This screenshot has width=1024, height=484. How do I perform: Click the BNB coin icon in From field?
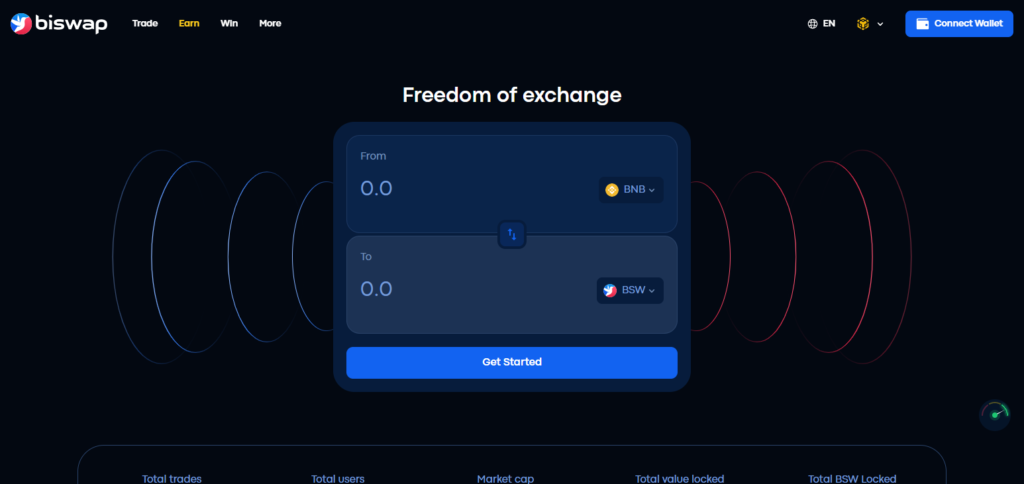[x=612, y=190]
